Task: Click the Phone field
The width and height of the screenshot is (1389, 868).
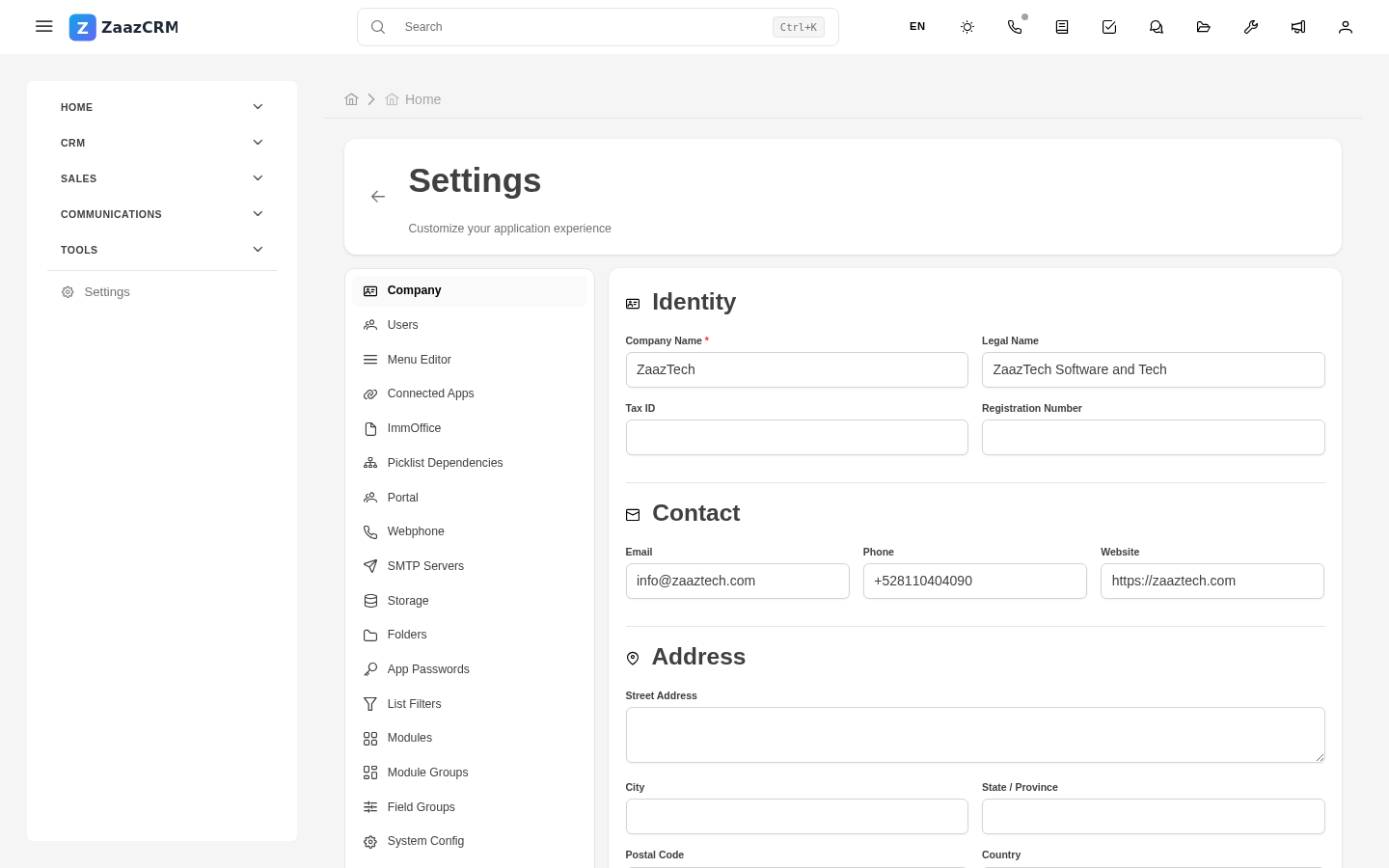Action: [975, 581]
